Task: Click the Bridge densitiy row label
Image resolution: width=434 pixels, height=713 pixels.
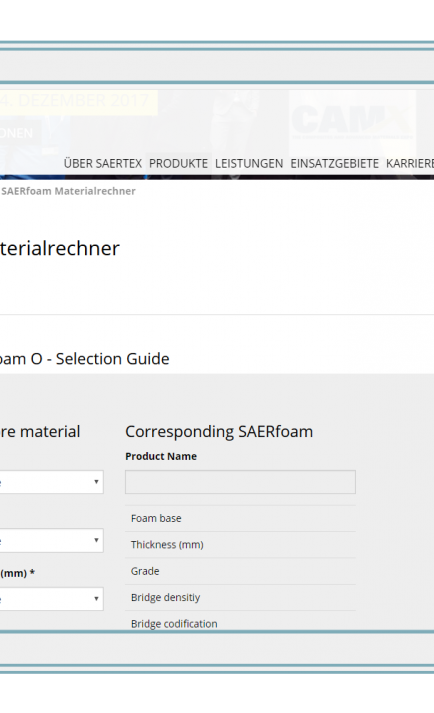Action: pos(165,598)
